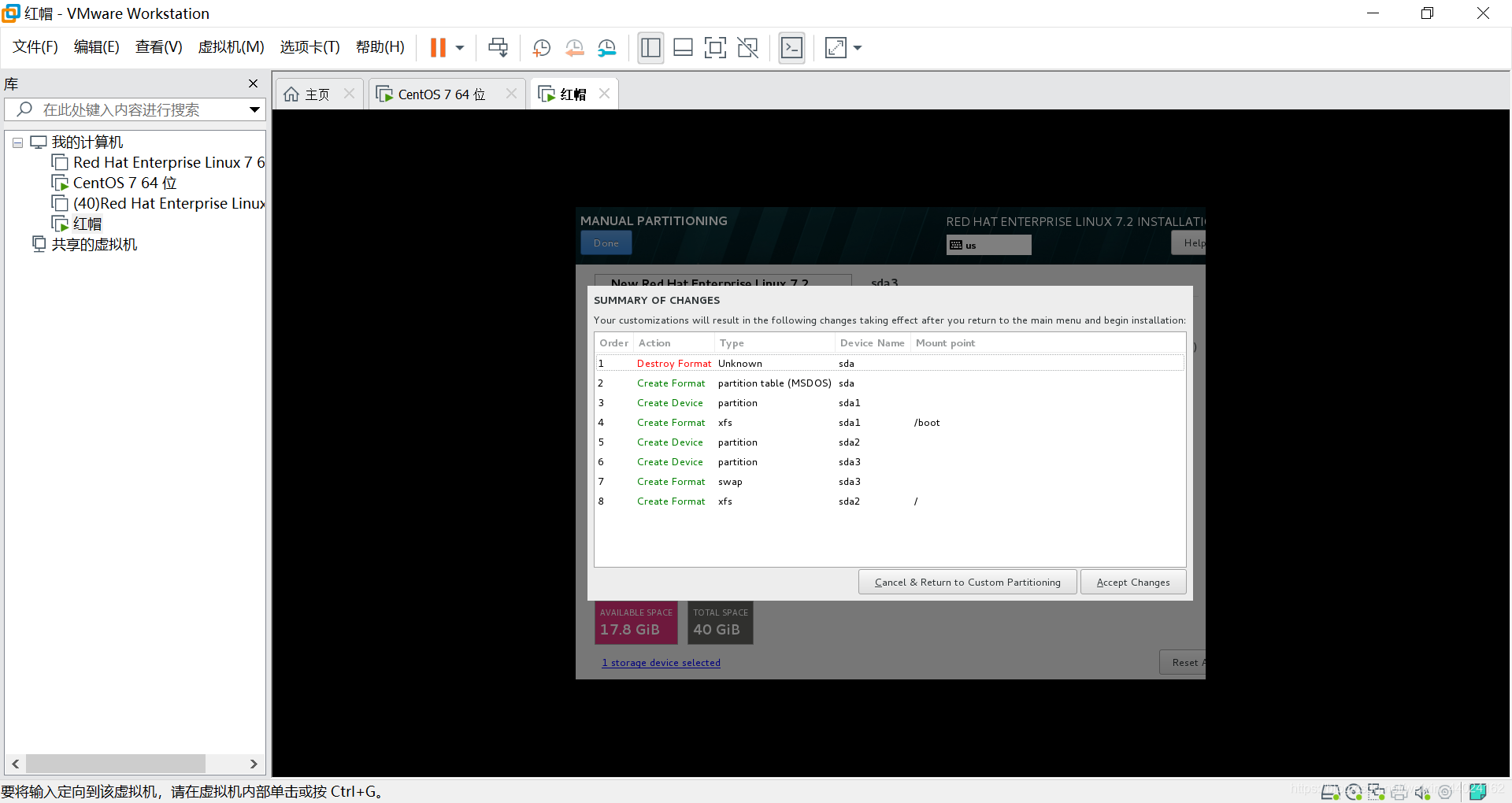Click the message log note icon
1512x803 pixels.
click(1478, 791)
